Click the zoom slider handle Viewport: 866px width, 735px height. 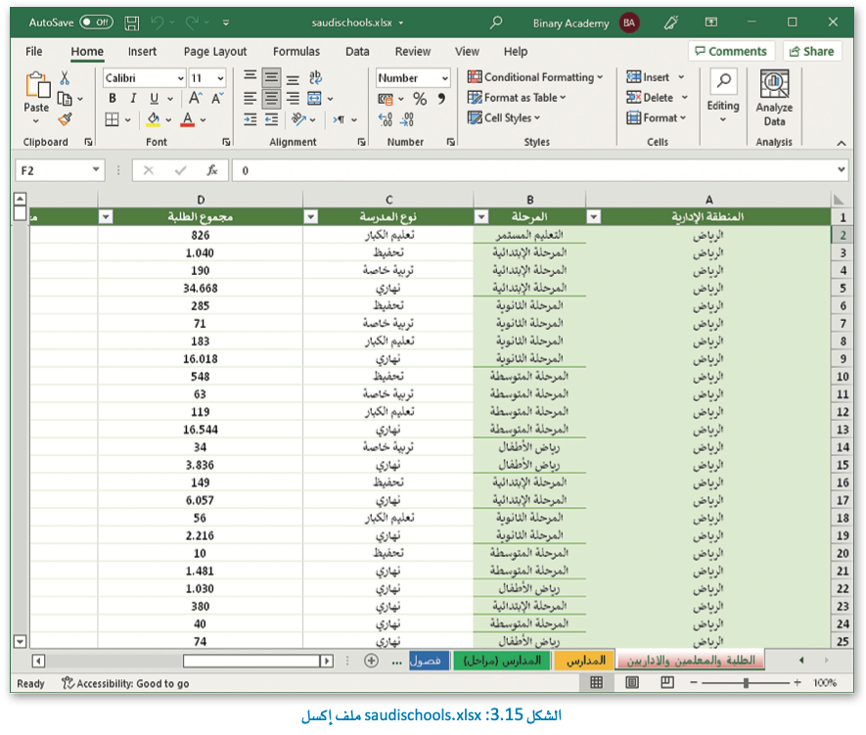point(746,683)
